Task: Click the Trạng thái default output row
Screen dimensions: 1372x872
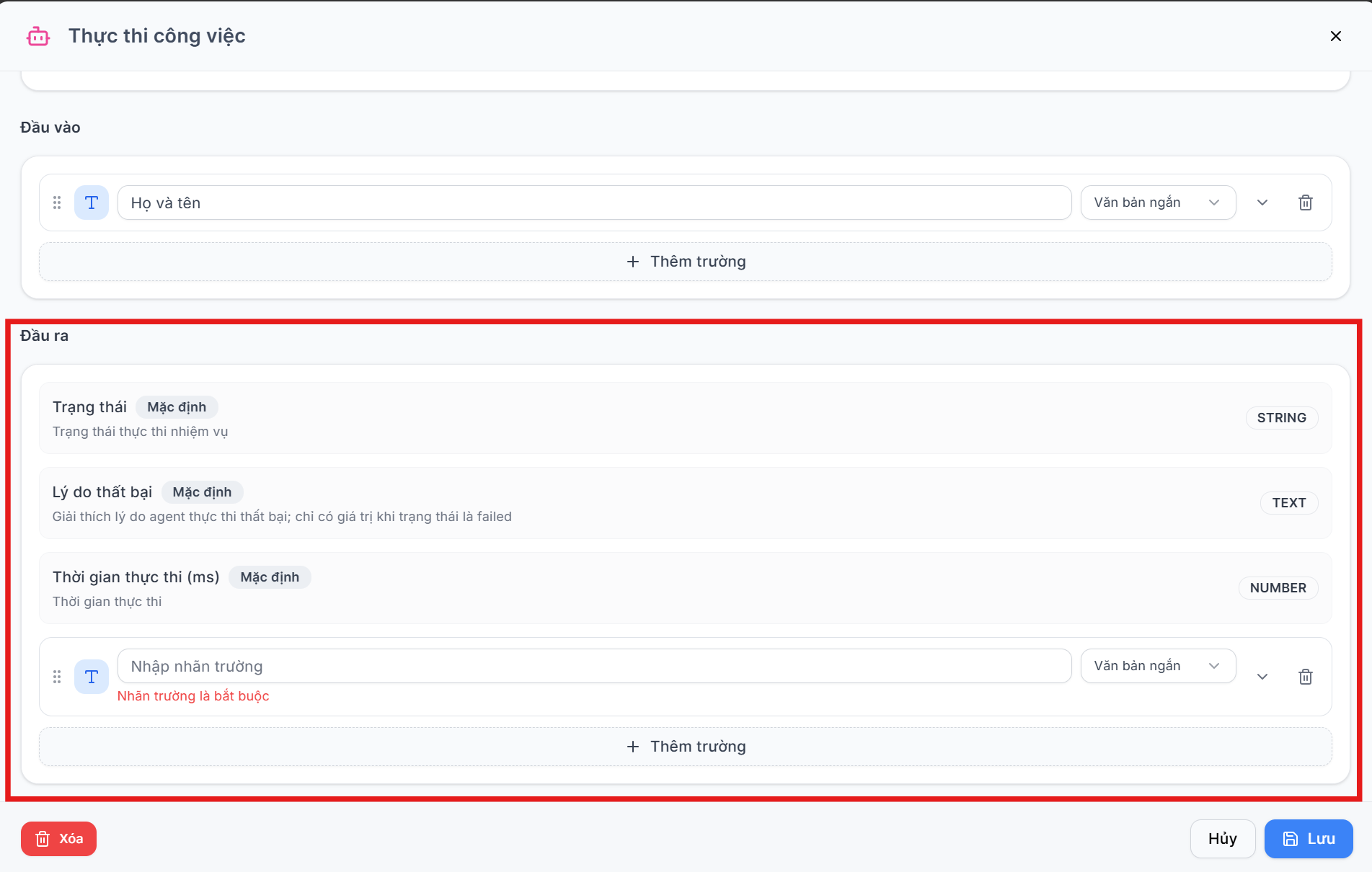Action: tap(686, 418)
